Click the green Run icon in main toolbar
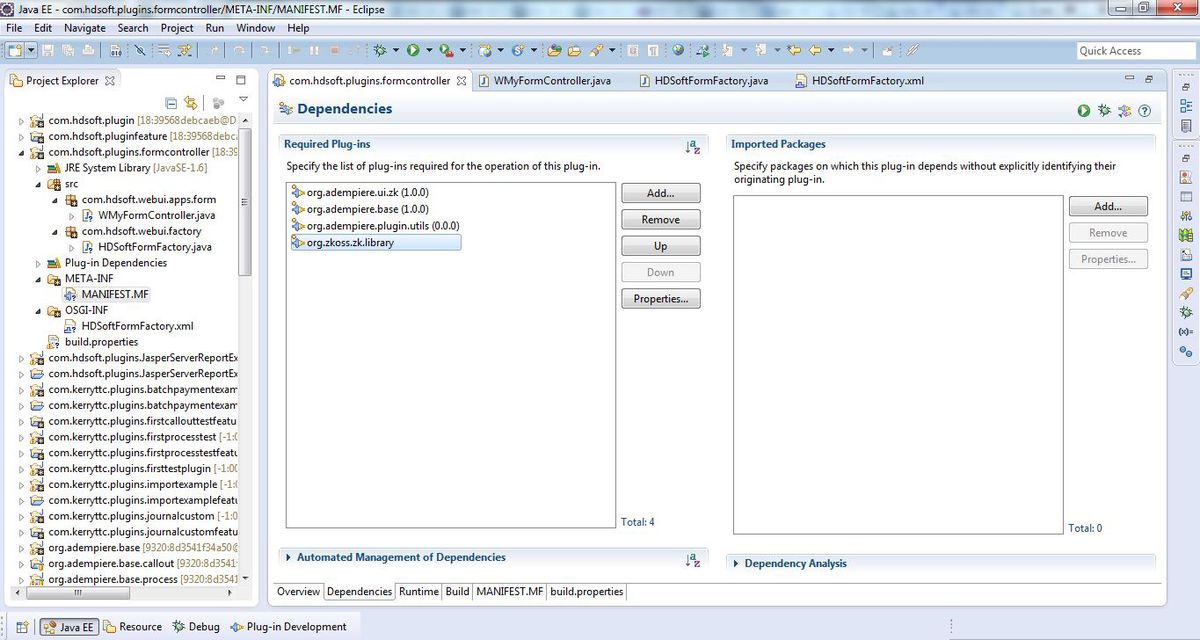This screenshot has height=640, width=1200. pos(413,50)
